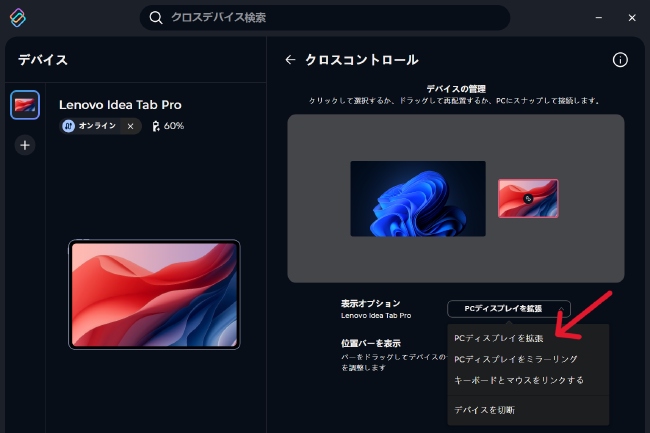Collapse the PCディスプレイを拡張 dropdown
650x433 pixels.
[x=509, y=309]
